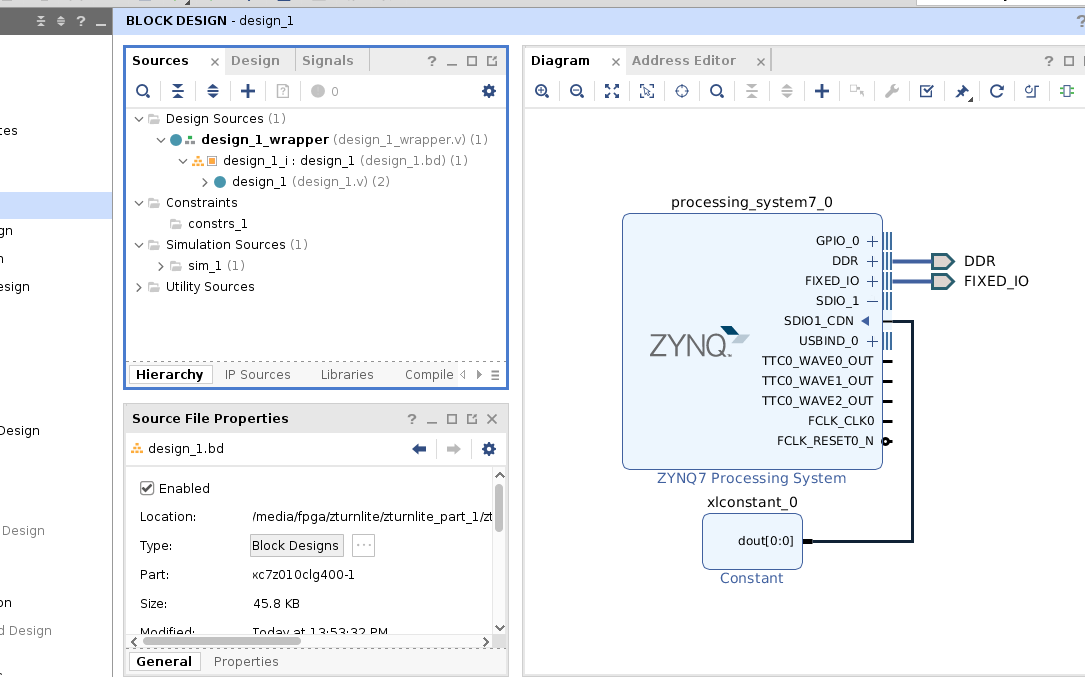Viewport: 1085px width, 677px height.
Task: Select the constrs_1 tree item
Action: [217, 224]
